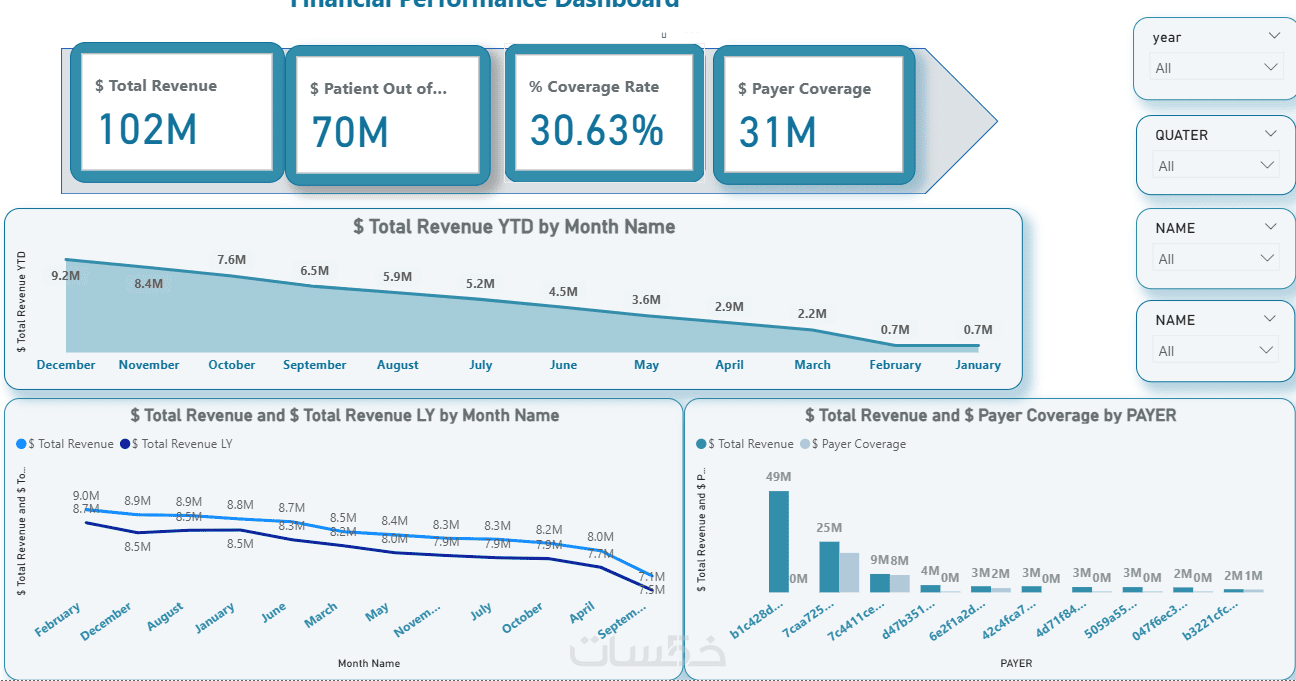1296x681 pixels.
Task: Open the QUATER filter dropdown showing All
Action: (1216, 166)
